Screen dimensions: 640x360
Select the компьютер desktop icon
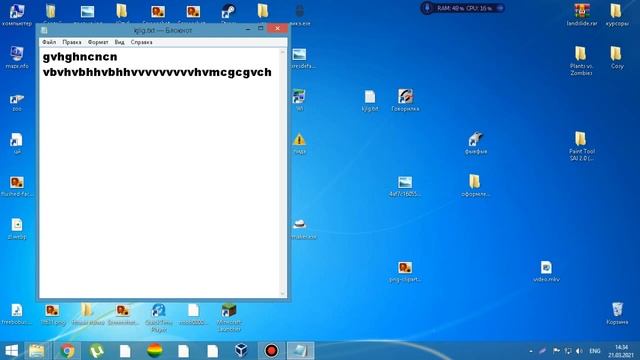(17, 15)
